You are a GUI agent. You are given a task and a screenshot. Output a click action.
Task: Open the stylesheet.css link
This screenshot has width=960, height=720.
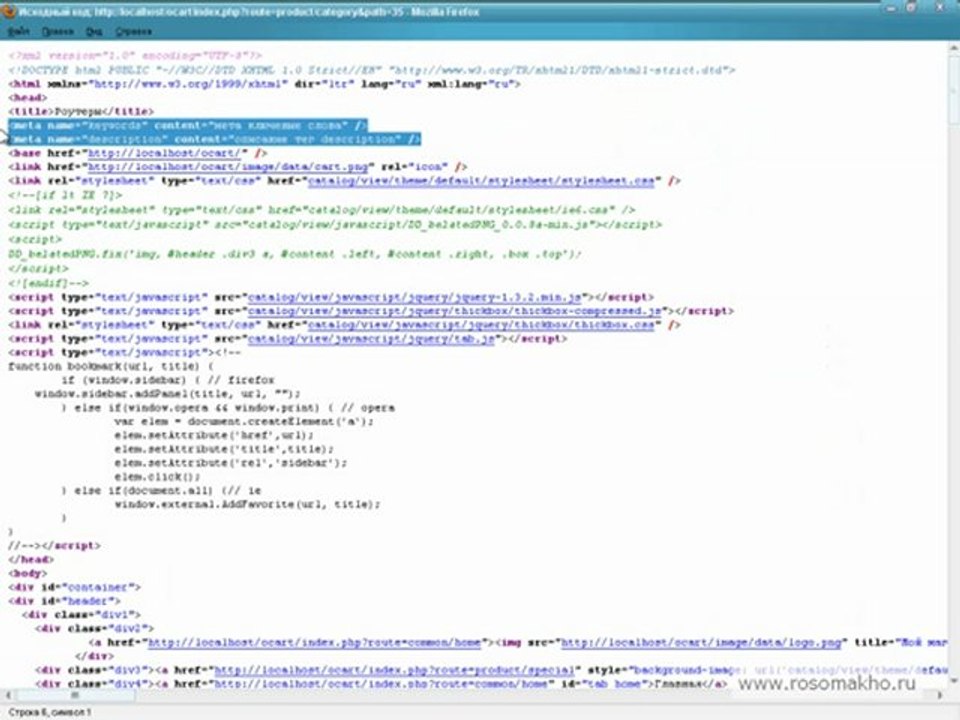point(481,181)
